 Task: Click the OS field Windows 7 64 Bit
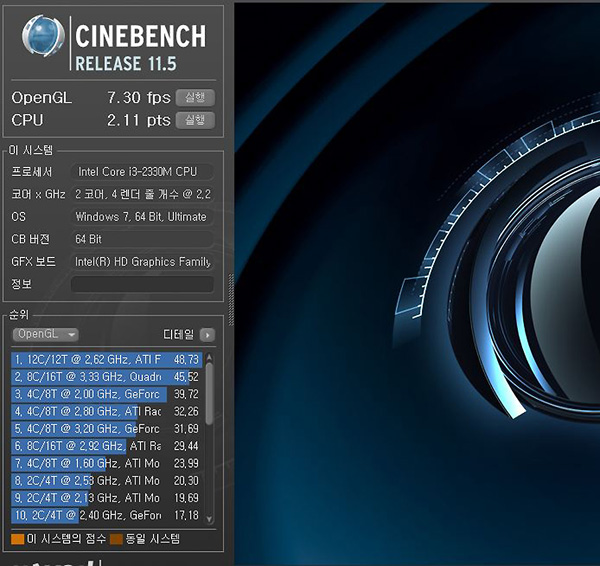point(142,217)
